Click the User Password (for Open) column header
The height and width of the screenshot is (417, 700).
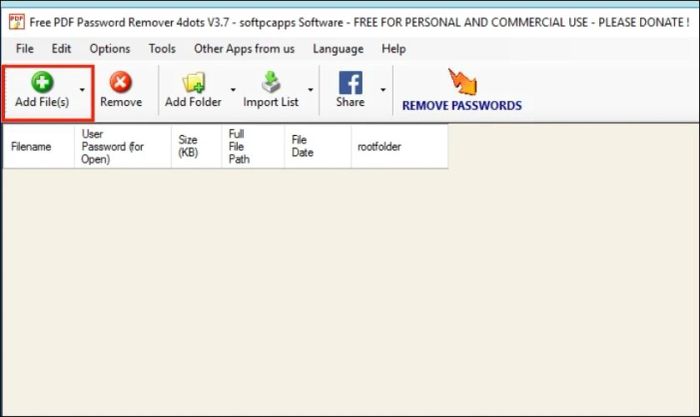click(123, 146)
